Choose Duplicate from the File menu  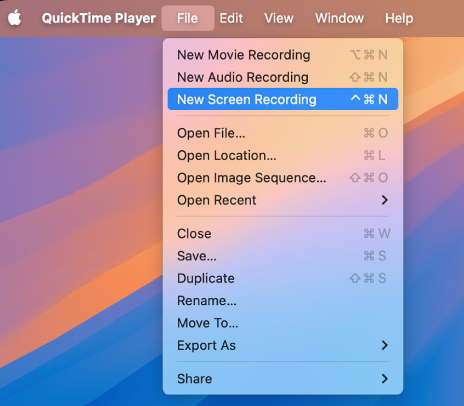pos(283,278)
